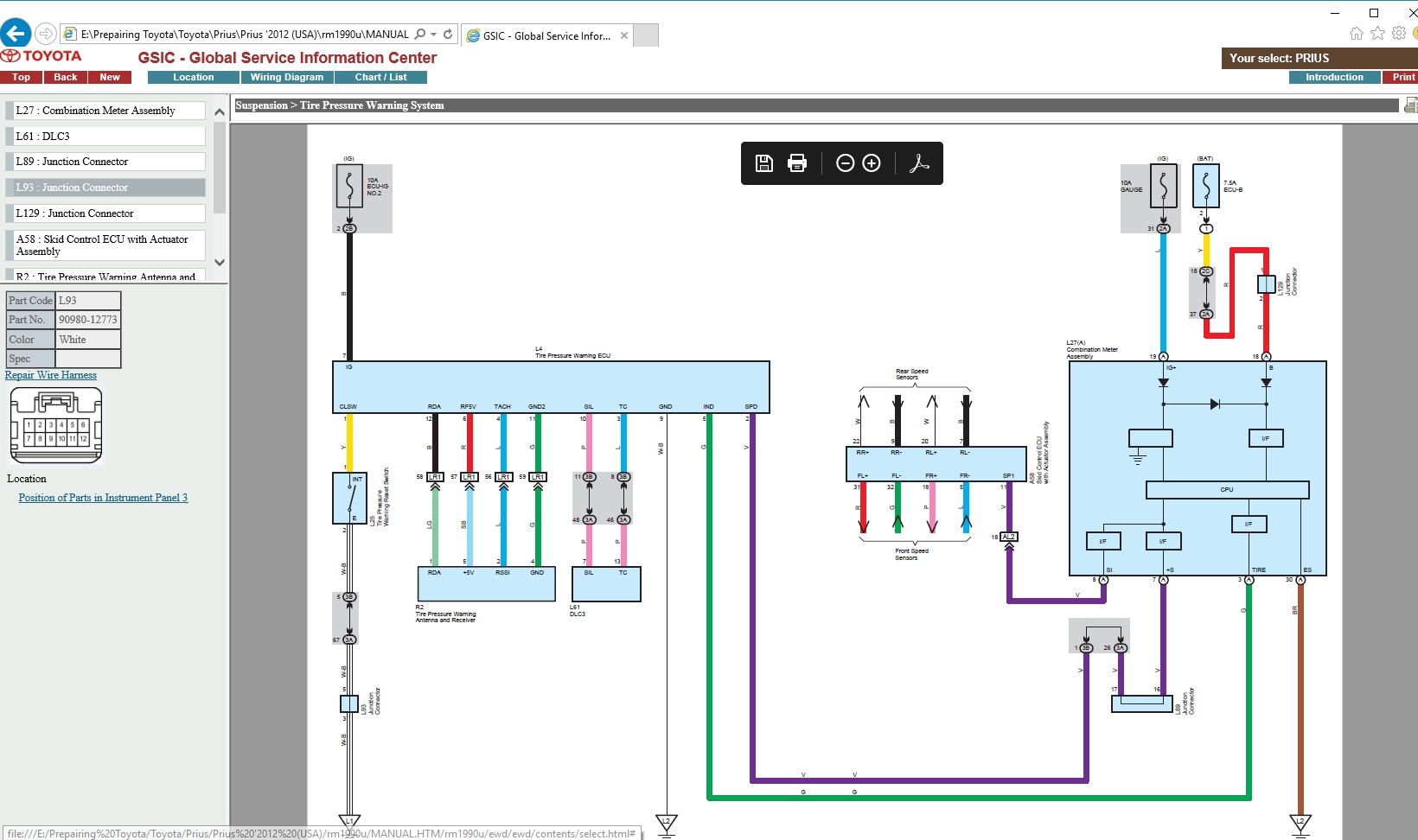Click part number 90980-12773 cell
The image size is (1418, 840).
[x=87, y=320]
